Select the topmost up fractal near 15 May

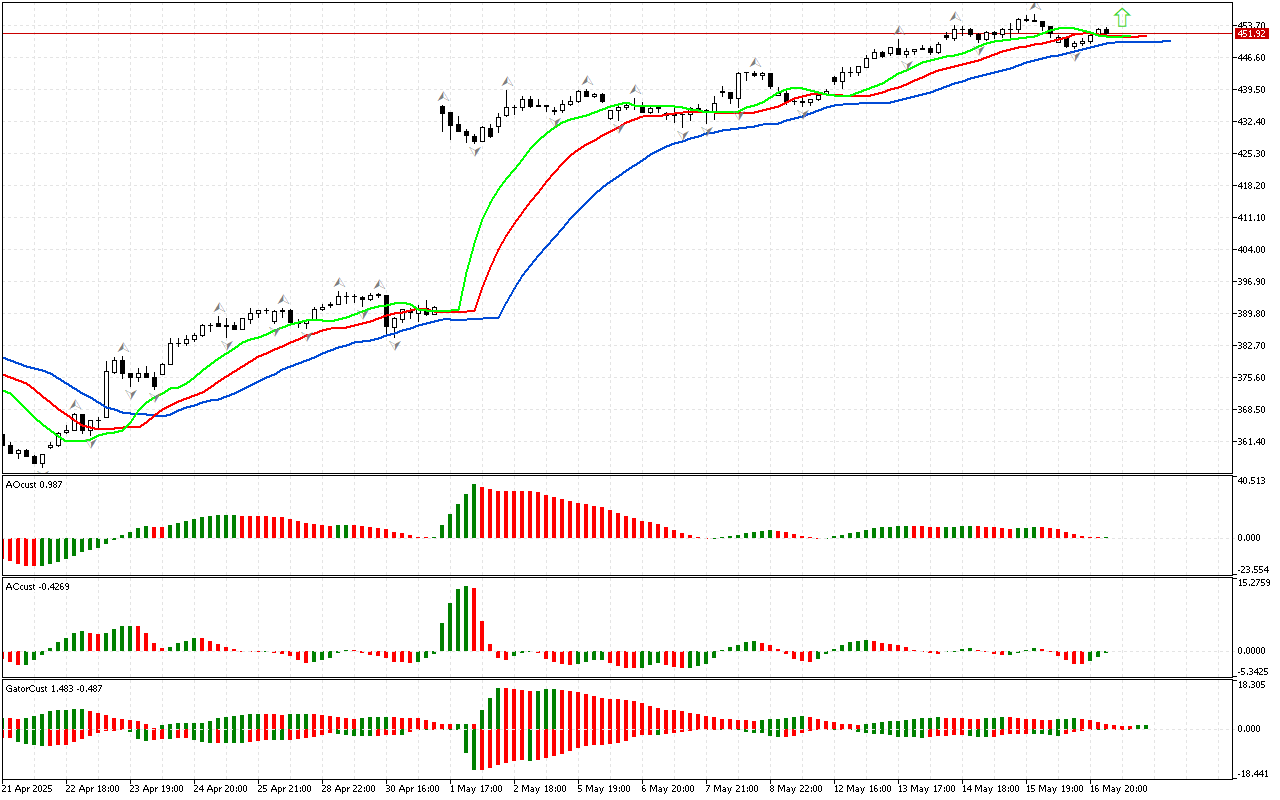[x=1033, y=8]
